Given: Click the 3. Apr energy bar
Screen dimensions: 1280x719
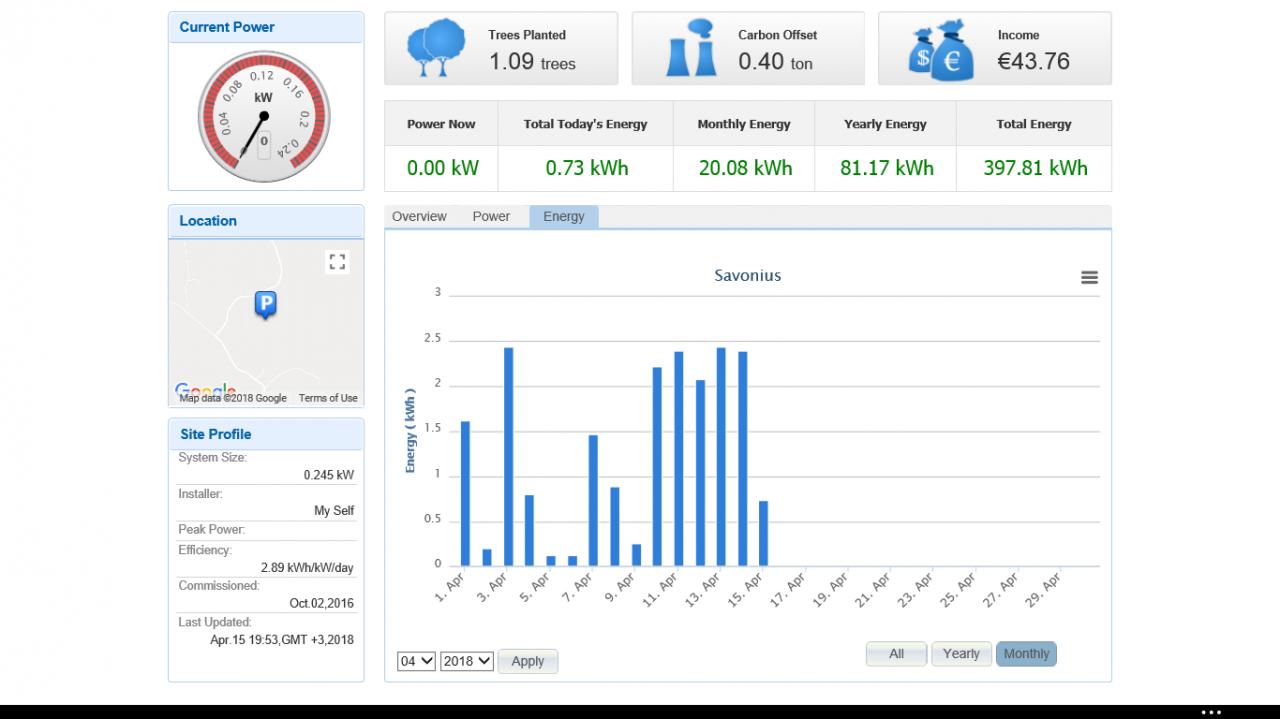Looking at the screenshot, I should 508,457.
